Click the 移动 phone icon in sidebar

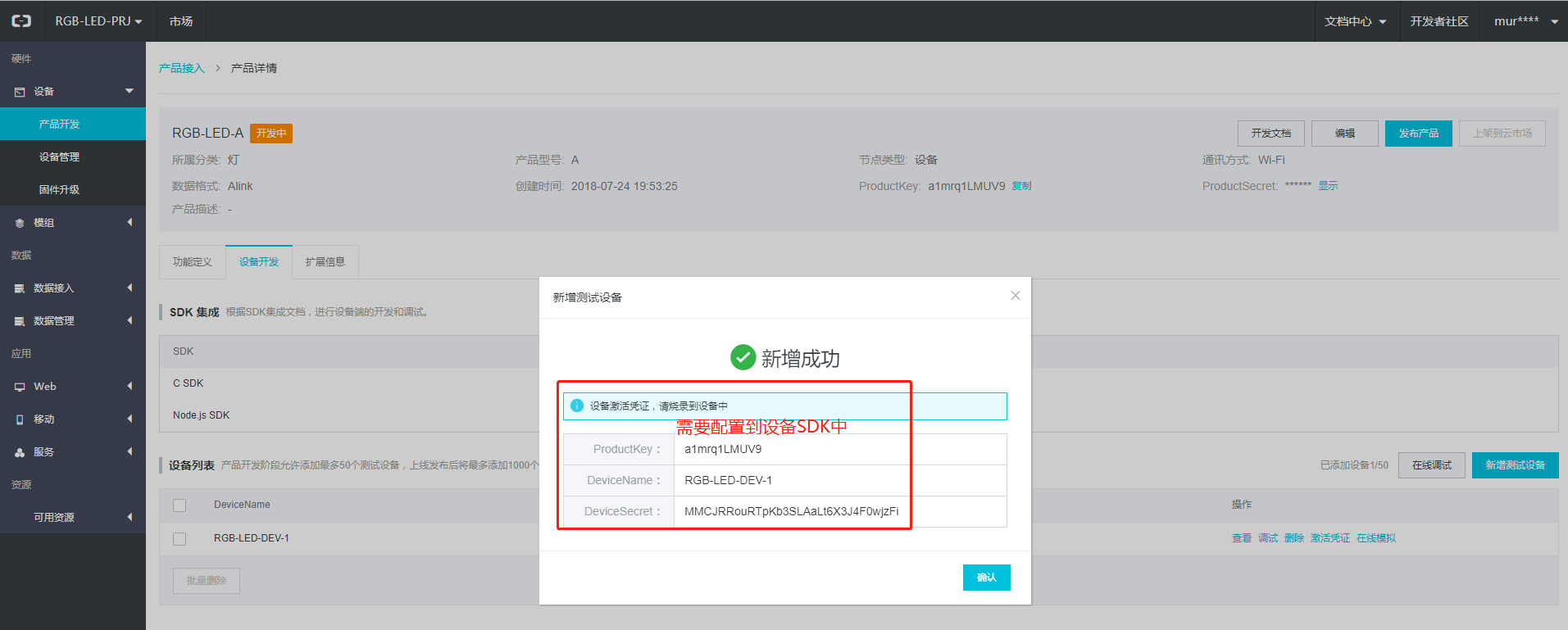[20, 419]
